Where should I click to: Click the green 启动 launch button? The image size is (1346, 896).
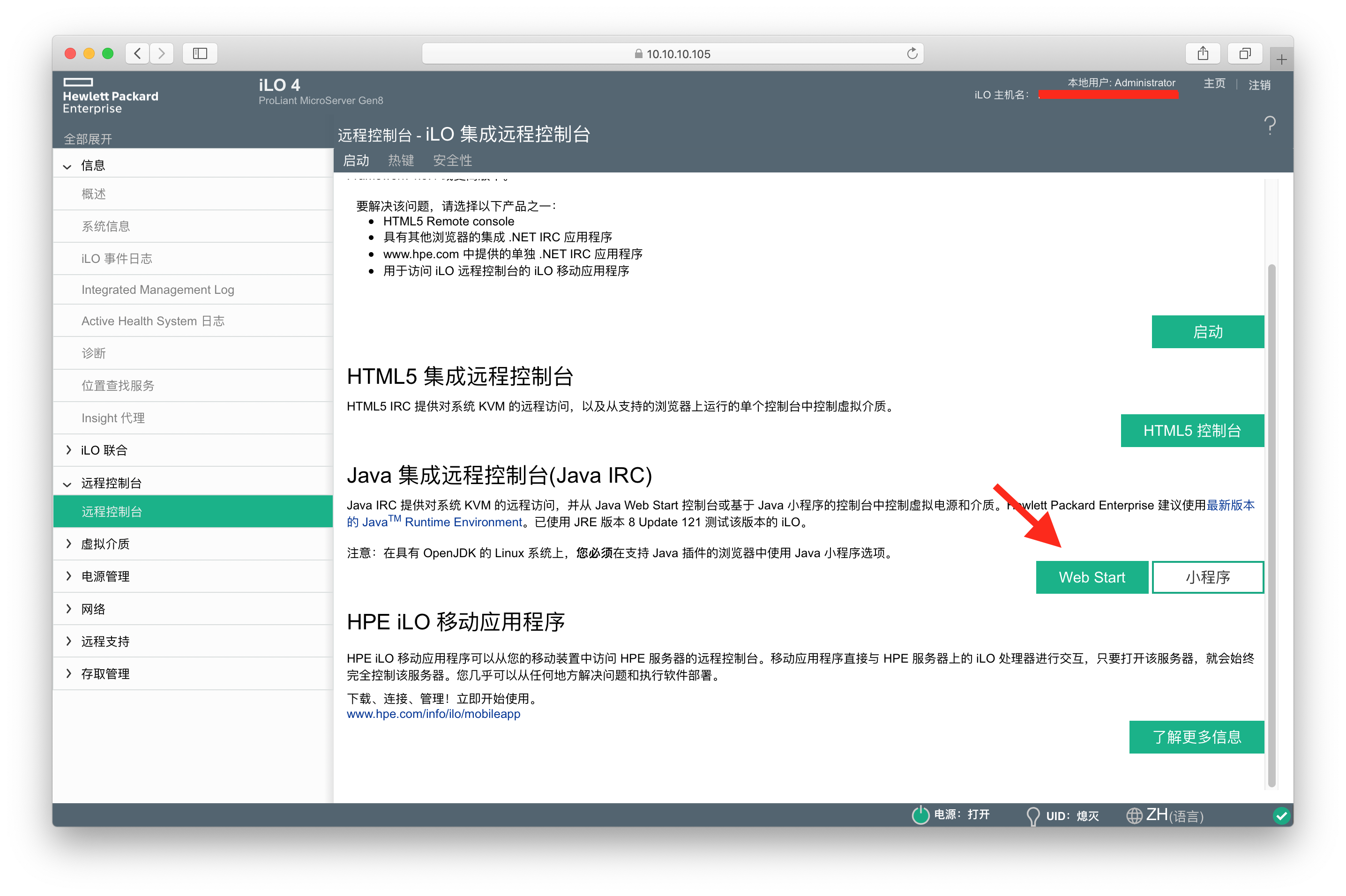pyautogui.click(x=1207, y=332)
